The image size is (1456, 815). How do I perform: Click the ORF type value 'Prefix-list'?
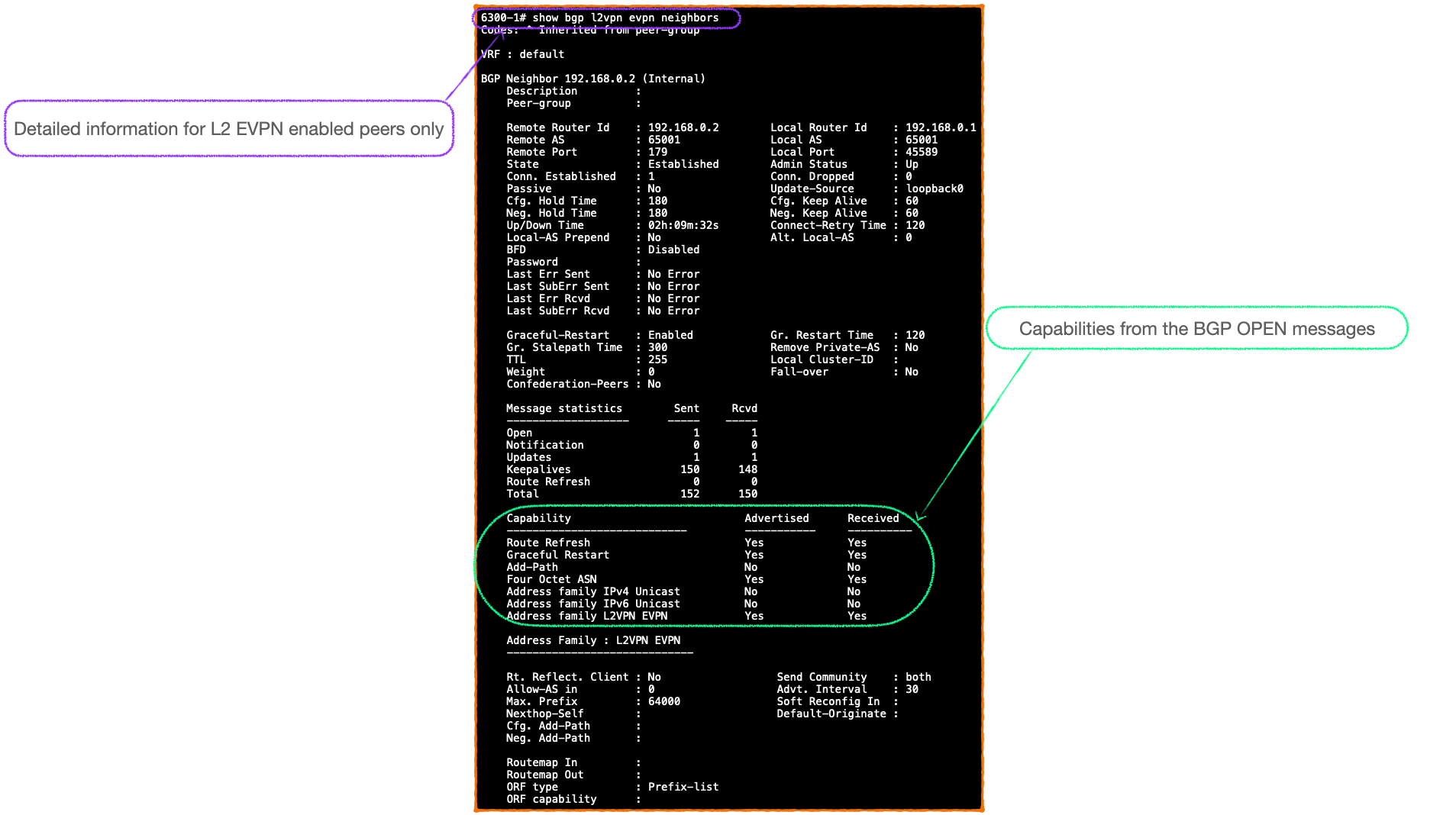[683, 787]
